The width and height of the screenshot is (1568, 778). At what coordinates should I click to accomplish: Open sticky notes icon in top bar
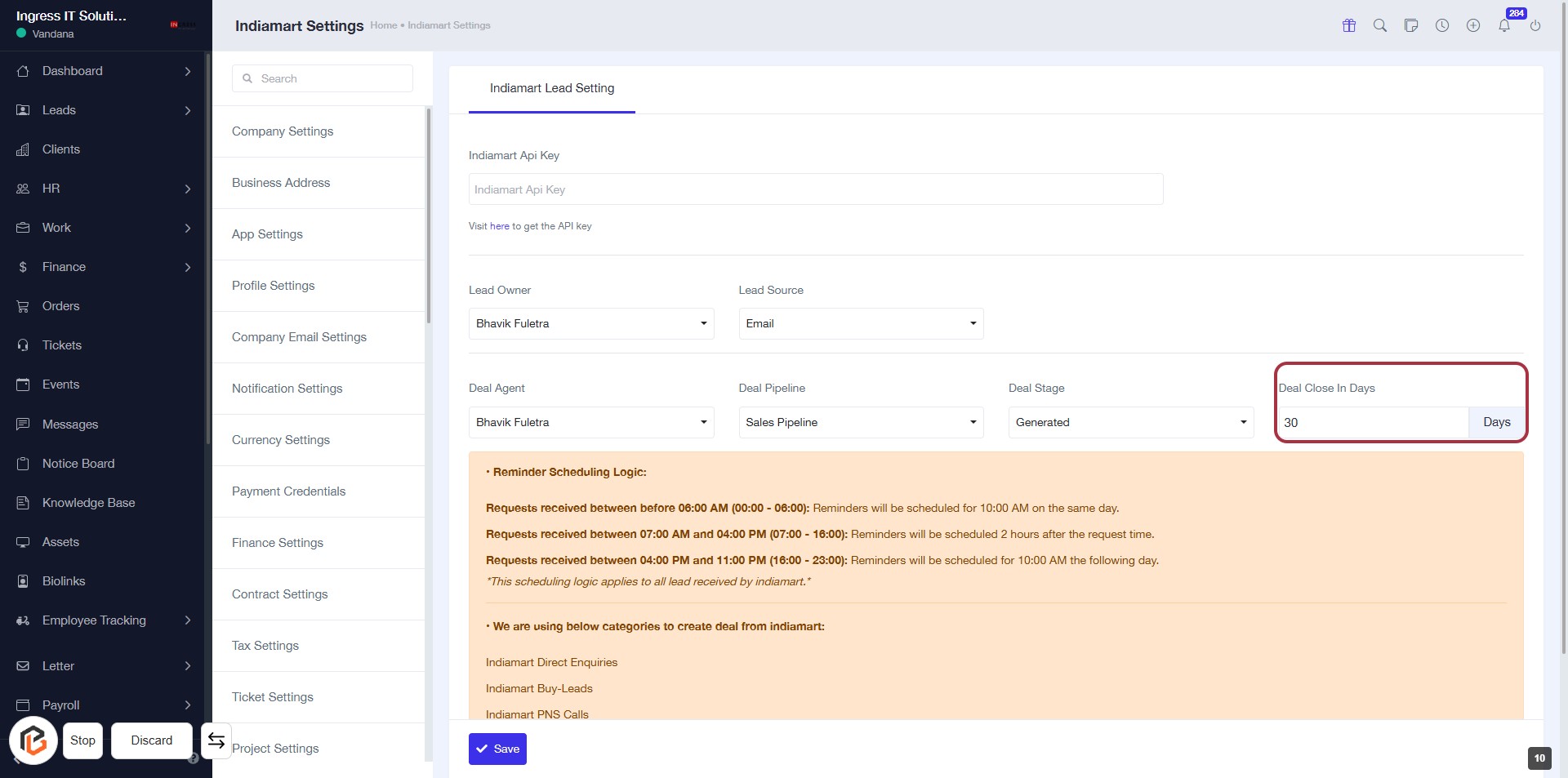(x=1411, y=25)
